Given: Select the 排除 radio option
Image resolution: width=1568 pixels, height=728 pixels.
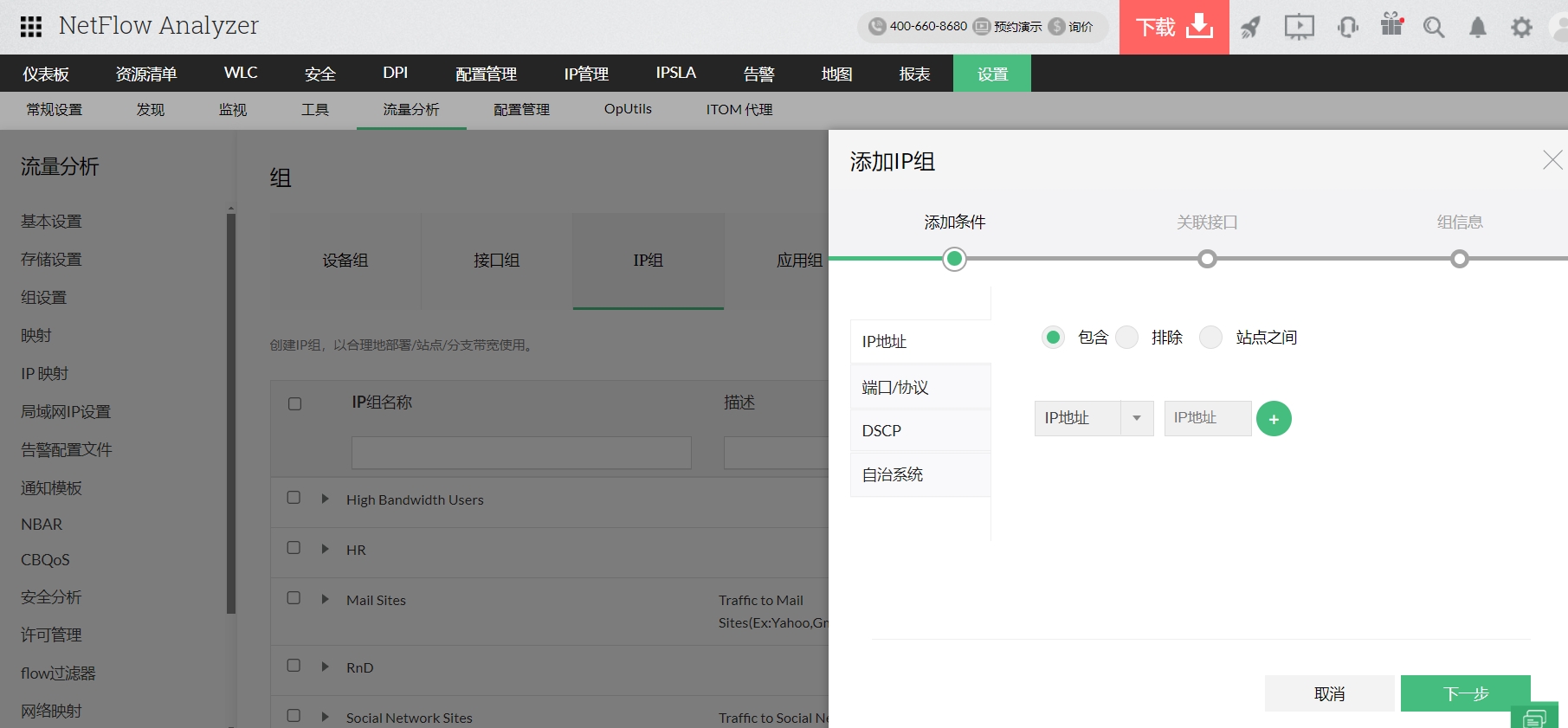Looking at the screenshot, I should pos(1127,337).
